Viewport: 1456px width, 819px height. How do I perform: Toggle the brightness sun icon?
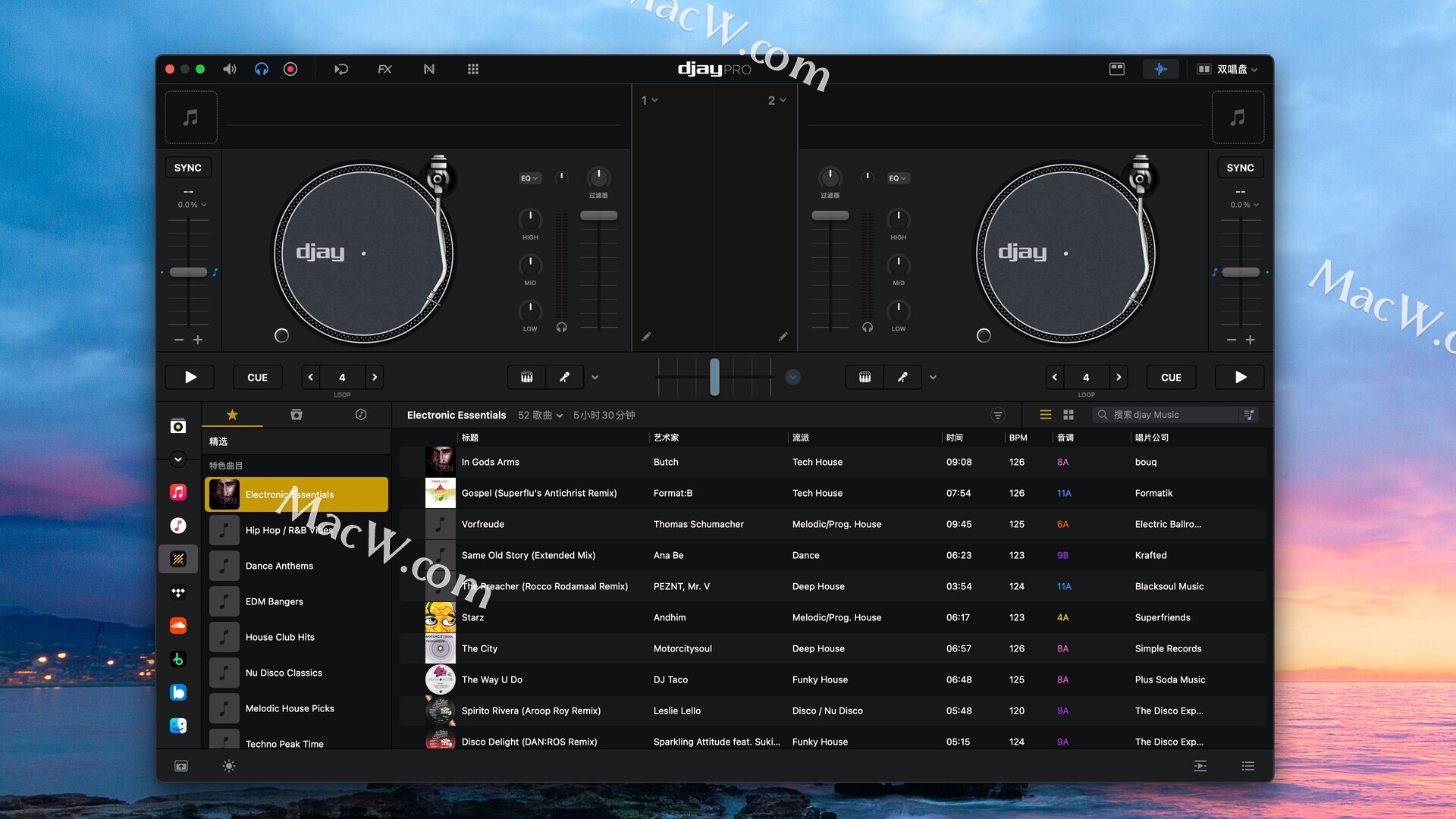(x=229, y=766)
